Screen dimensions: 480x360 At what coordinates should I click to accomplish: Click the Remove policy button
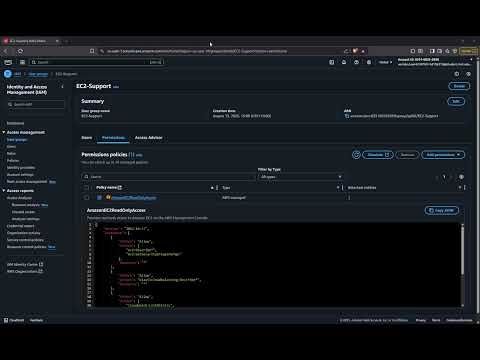[407, 155]
